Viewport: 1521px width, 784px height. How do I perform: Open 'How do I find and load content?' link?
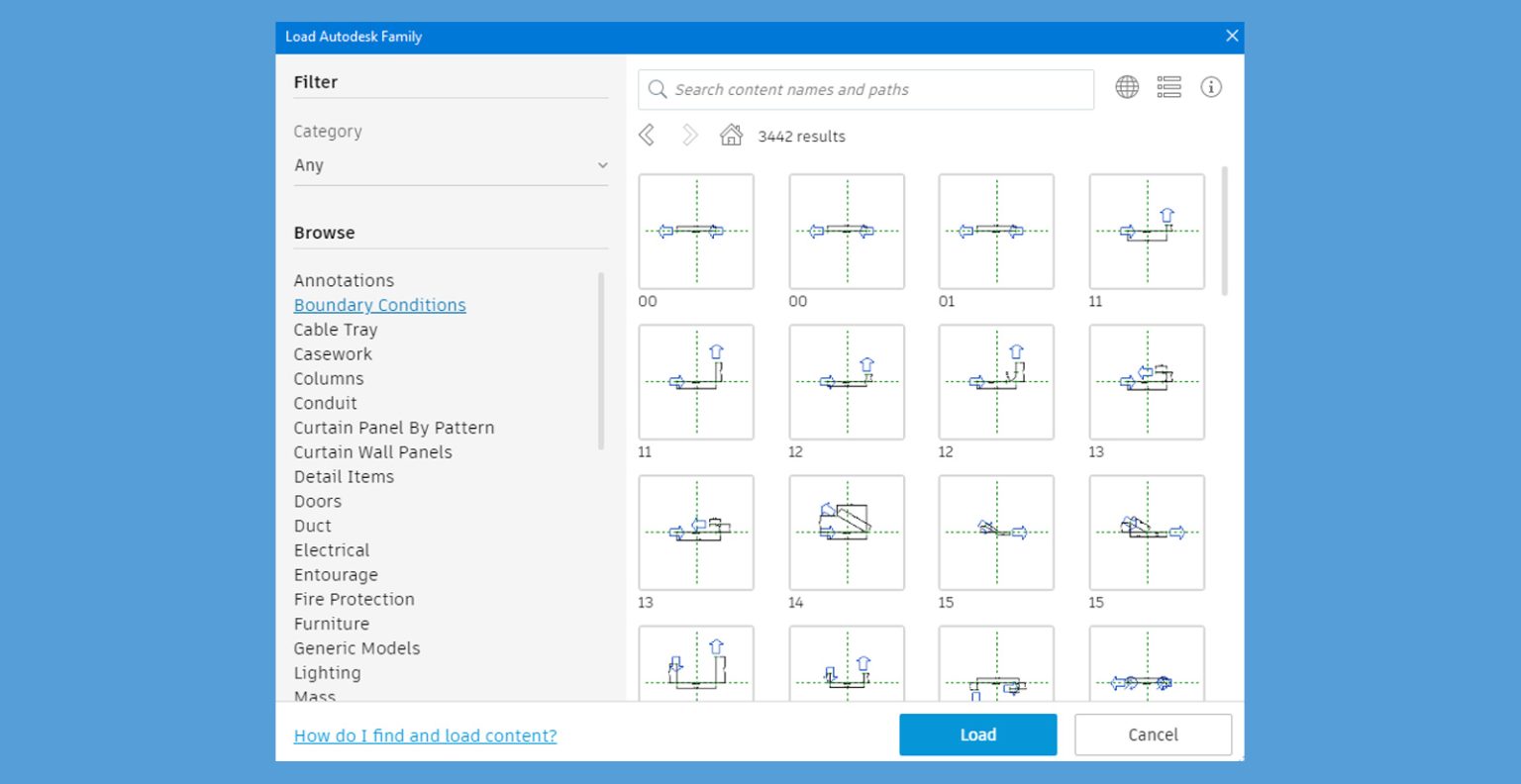click(425, 735)
